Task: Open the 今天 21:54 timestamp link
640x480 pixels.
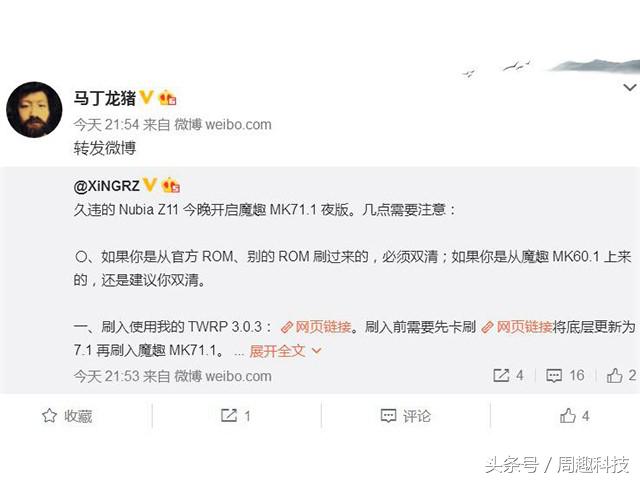Action: [x=107, y=124]
